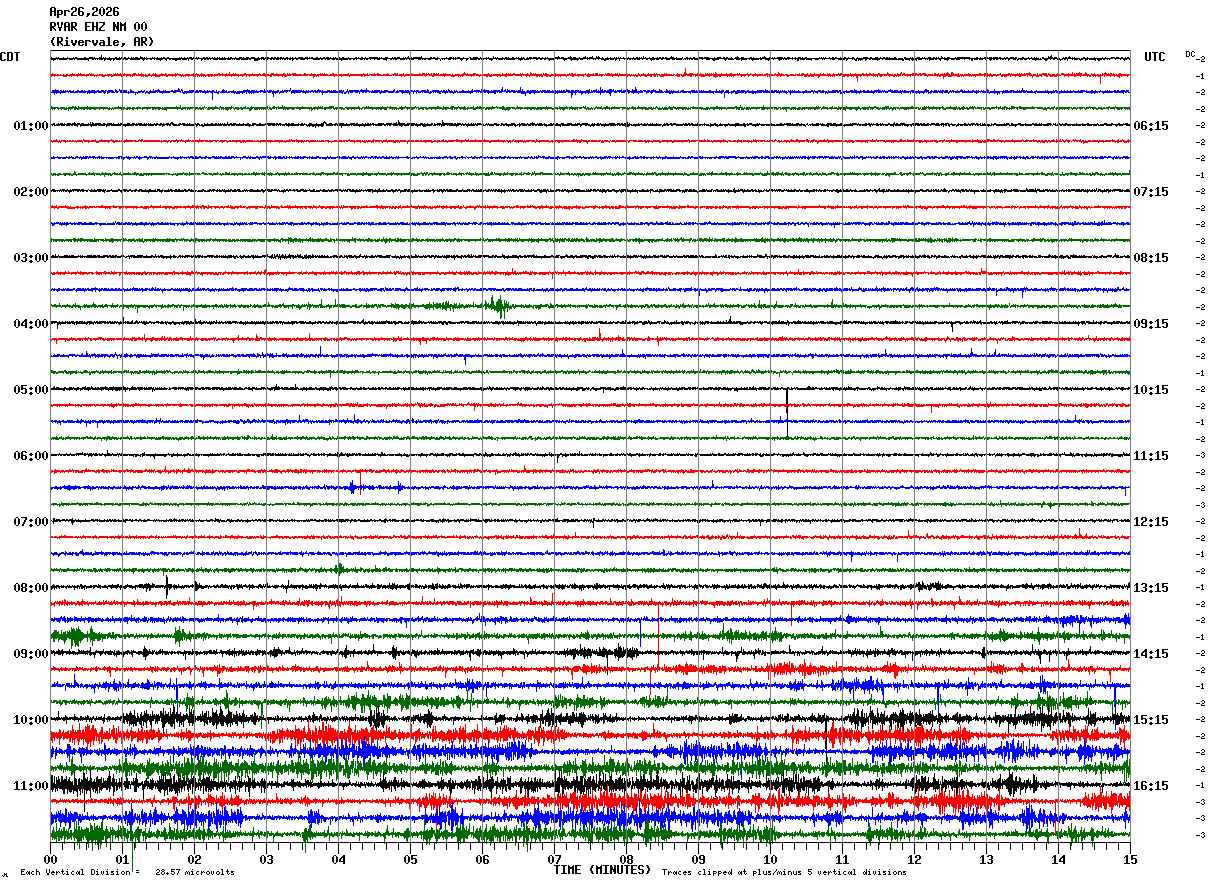Click minute tick label 14

[x=1059, y=859]
